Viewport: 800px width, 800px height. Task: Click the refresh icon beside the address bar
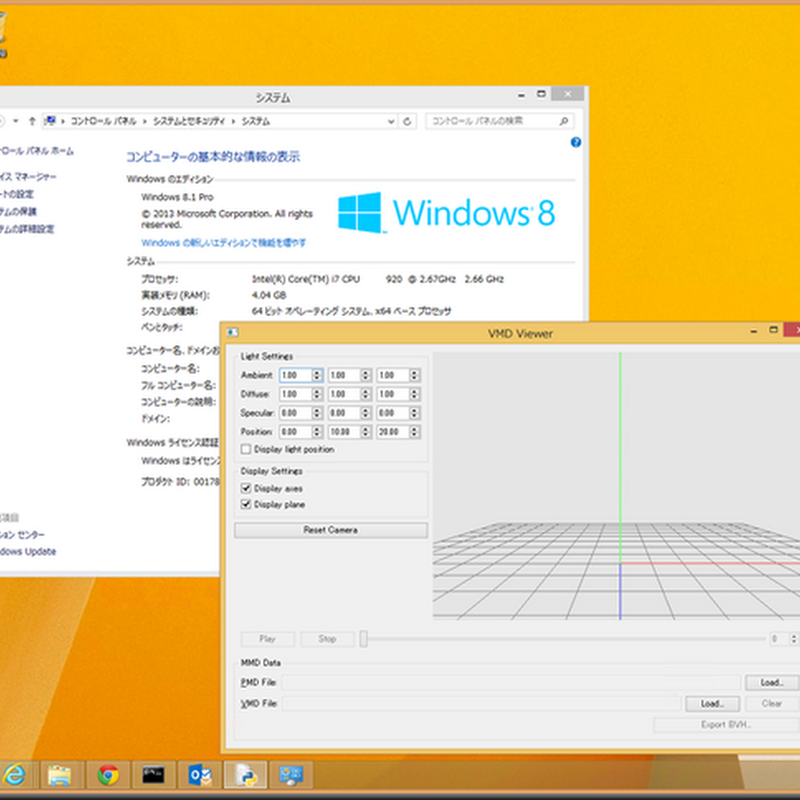[x=408, y=121]
